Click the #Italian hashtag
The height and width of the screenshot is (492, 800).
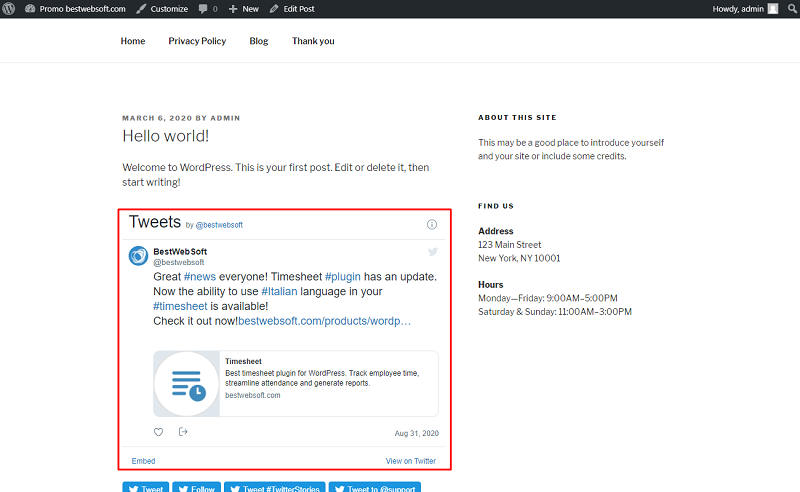click(x=279, y=291)
